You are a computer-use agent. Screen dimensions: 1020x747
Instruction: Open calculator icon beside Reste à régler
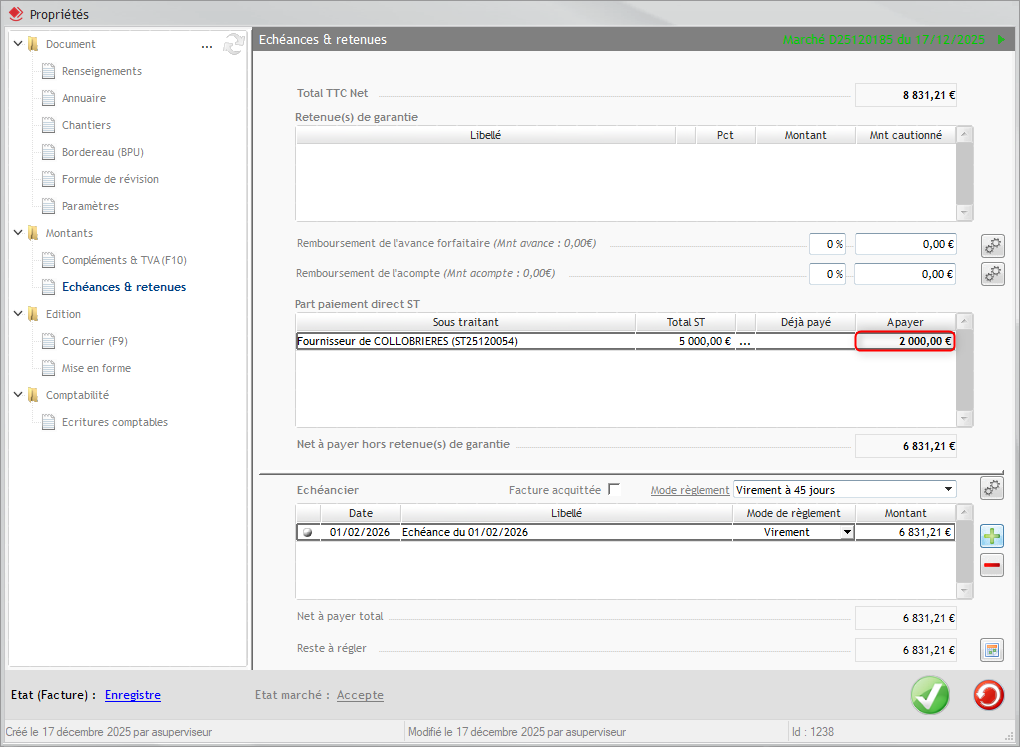(992, 650)
